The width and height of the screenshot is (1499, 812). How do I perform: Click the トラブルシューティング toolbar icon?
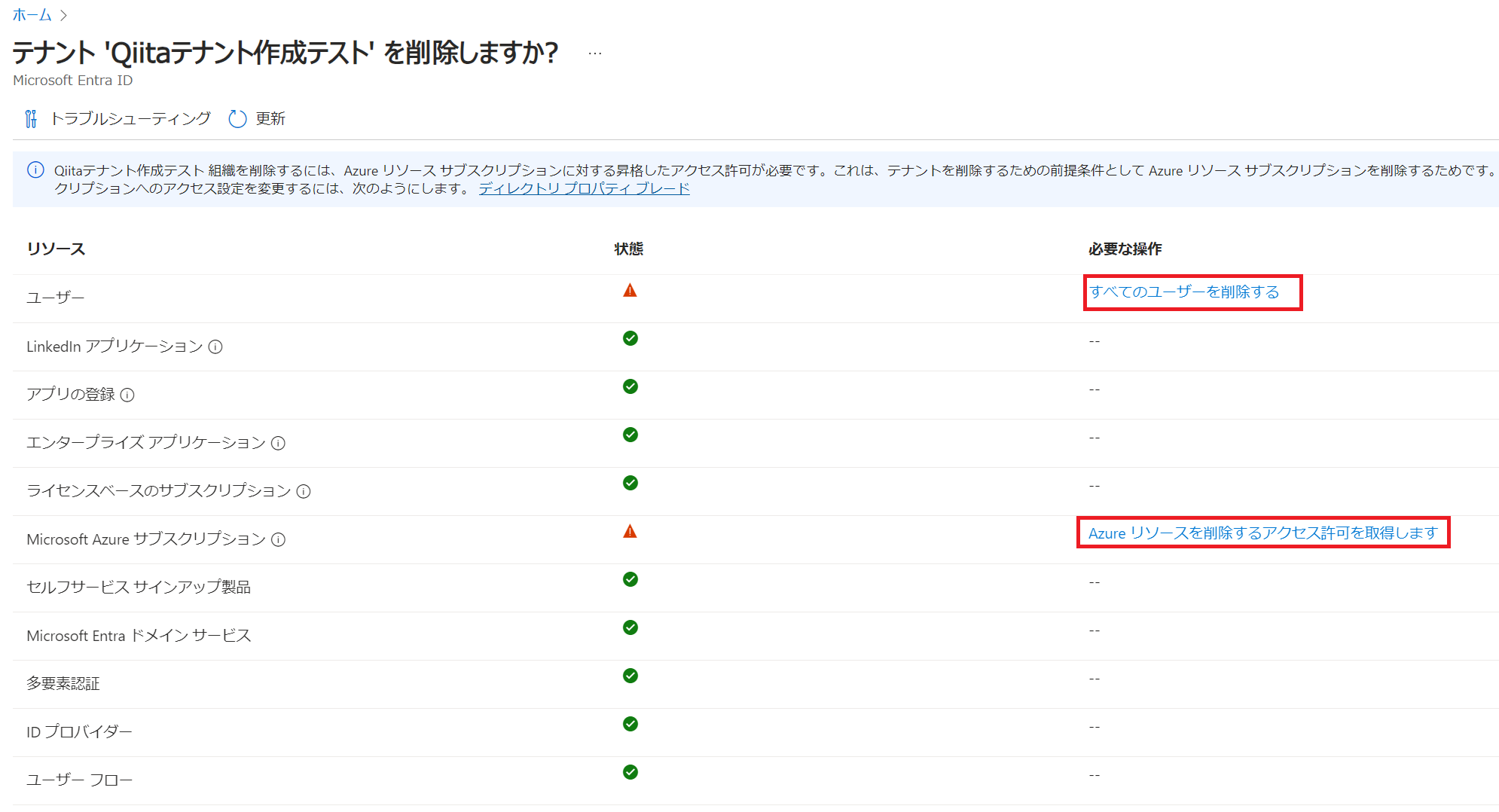[x=31, y=119]
